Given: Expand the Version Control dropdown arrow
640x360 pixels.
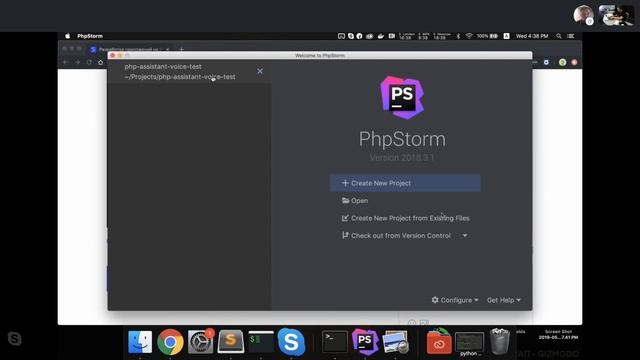Looking at the screenshot, I should pyautogui.click(x=465, y=236).
